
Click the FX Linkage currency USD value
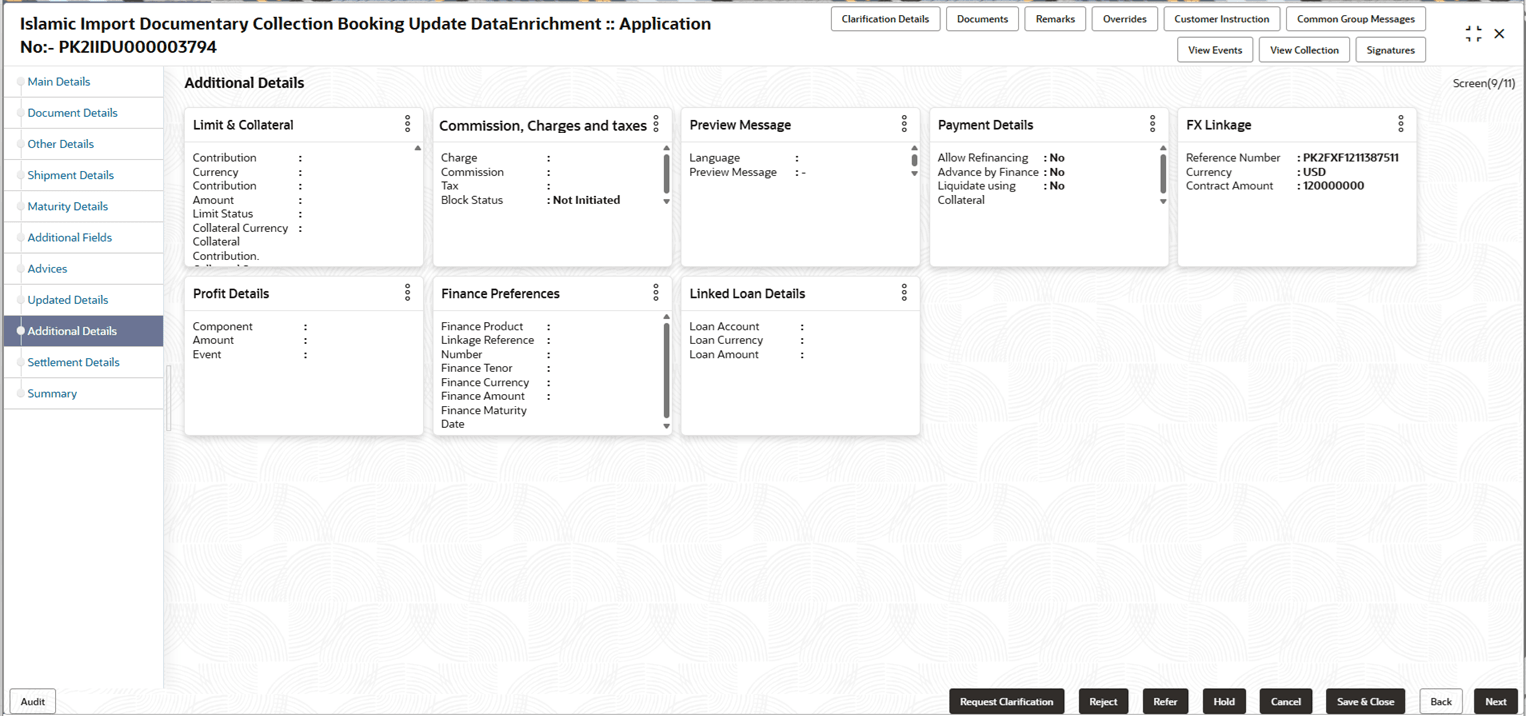[1314, 172]
